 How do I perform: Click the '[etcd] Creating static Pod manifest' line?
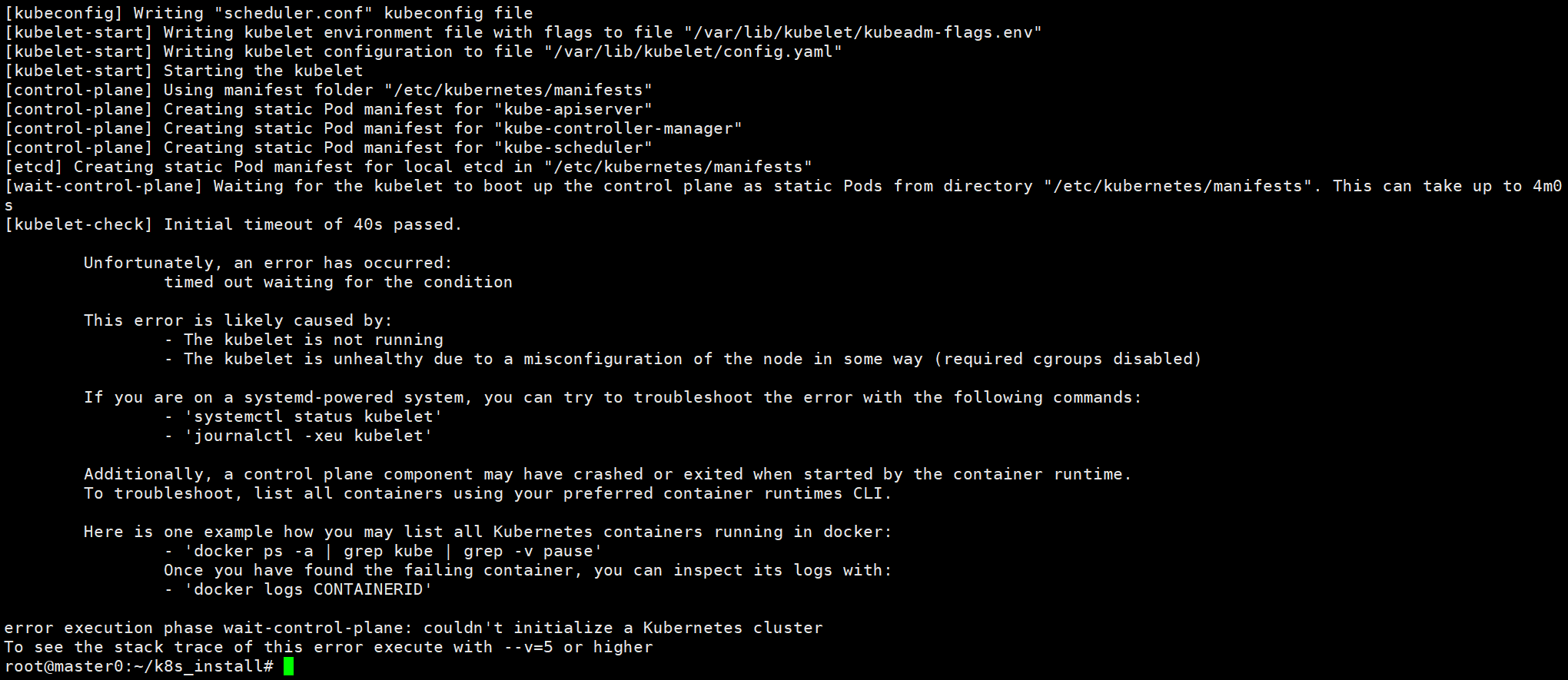point(408,167)
